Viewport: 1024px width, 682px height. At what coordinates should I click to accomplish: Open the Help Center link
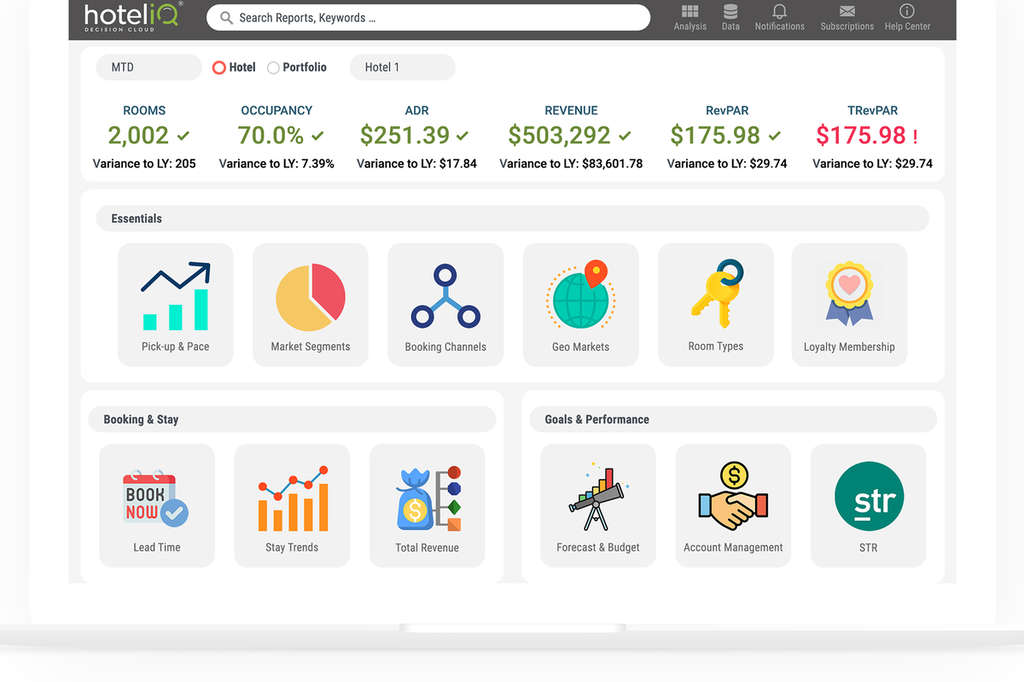pos(907,17)
